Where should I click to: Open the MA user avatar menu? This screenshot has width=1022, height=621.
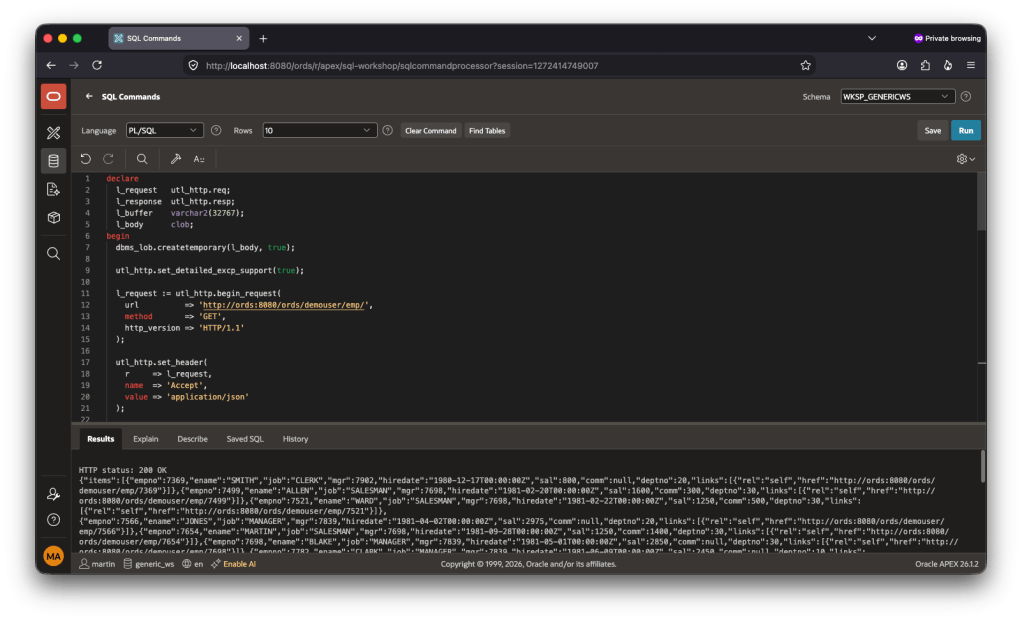click(53, 556)
